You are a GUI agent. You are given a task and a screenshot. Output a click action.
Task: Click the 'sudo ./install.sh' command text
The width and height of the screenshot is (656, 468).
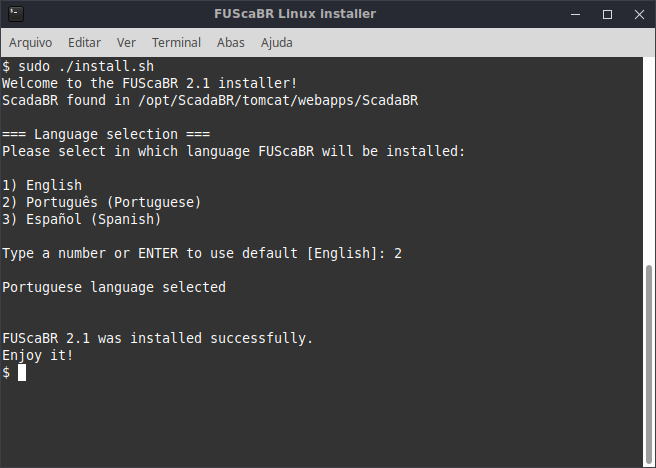pyautogui.click(x=86, y=66)
